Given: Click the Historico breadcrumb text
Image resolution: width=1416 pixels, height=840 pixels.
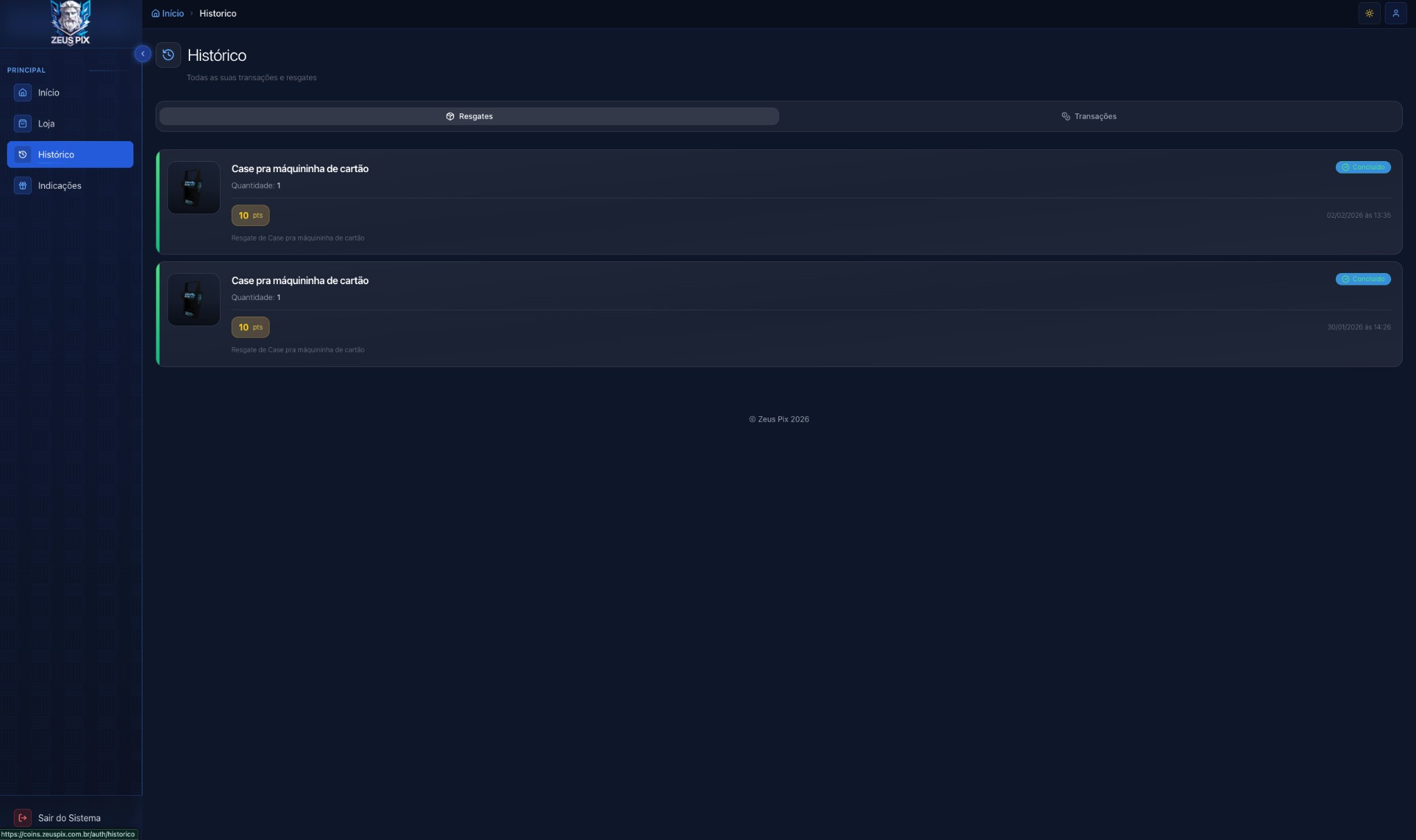Looking at the screenshot, I should click(218, 14).
